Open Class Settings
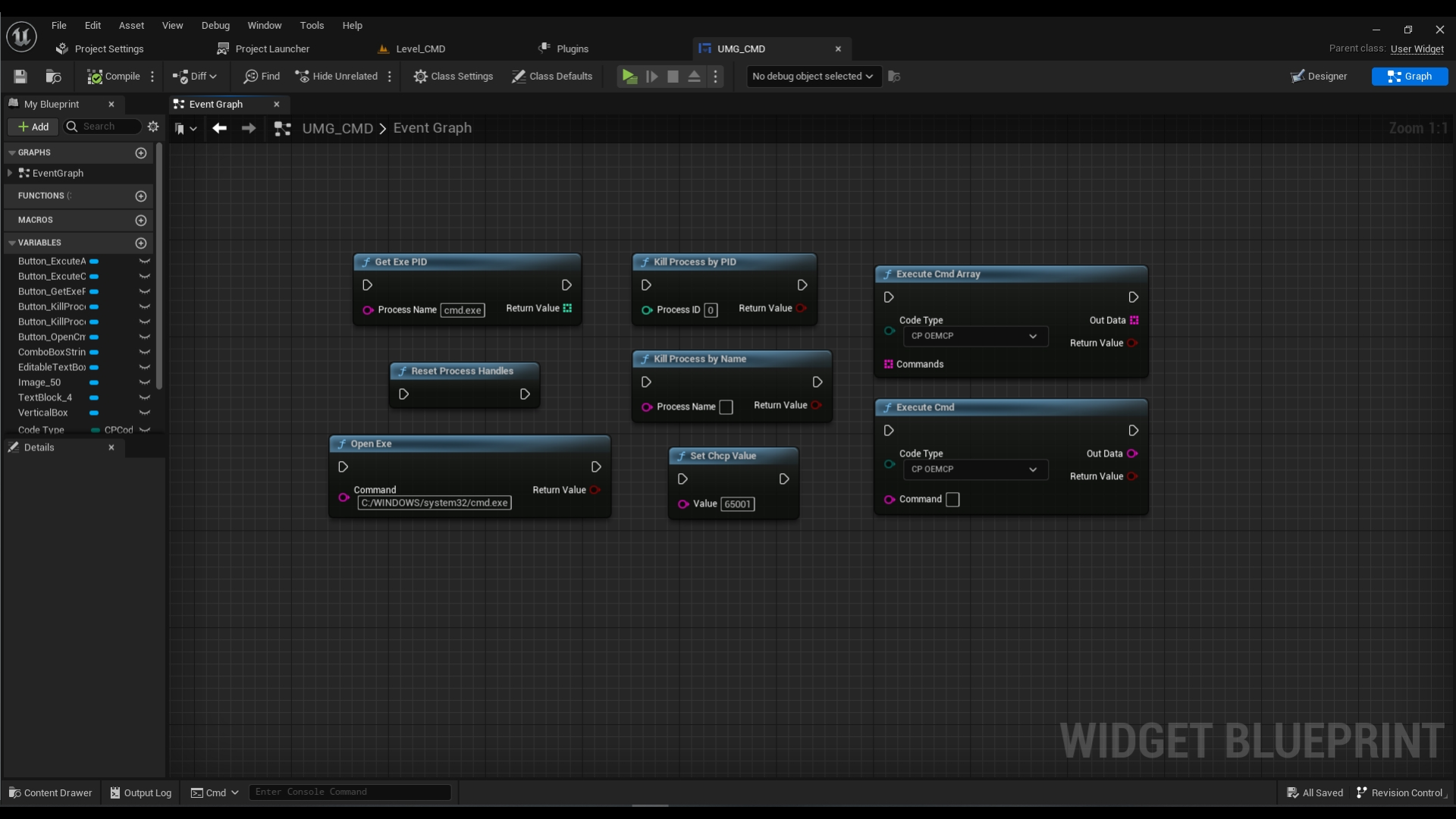The height and width of the screenshot is (819, 1456). click(453, 77)
